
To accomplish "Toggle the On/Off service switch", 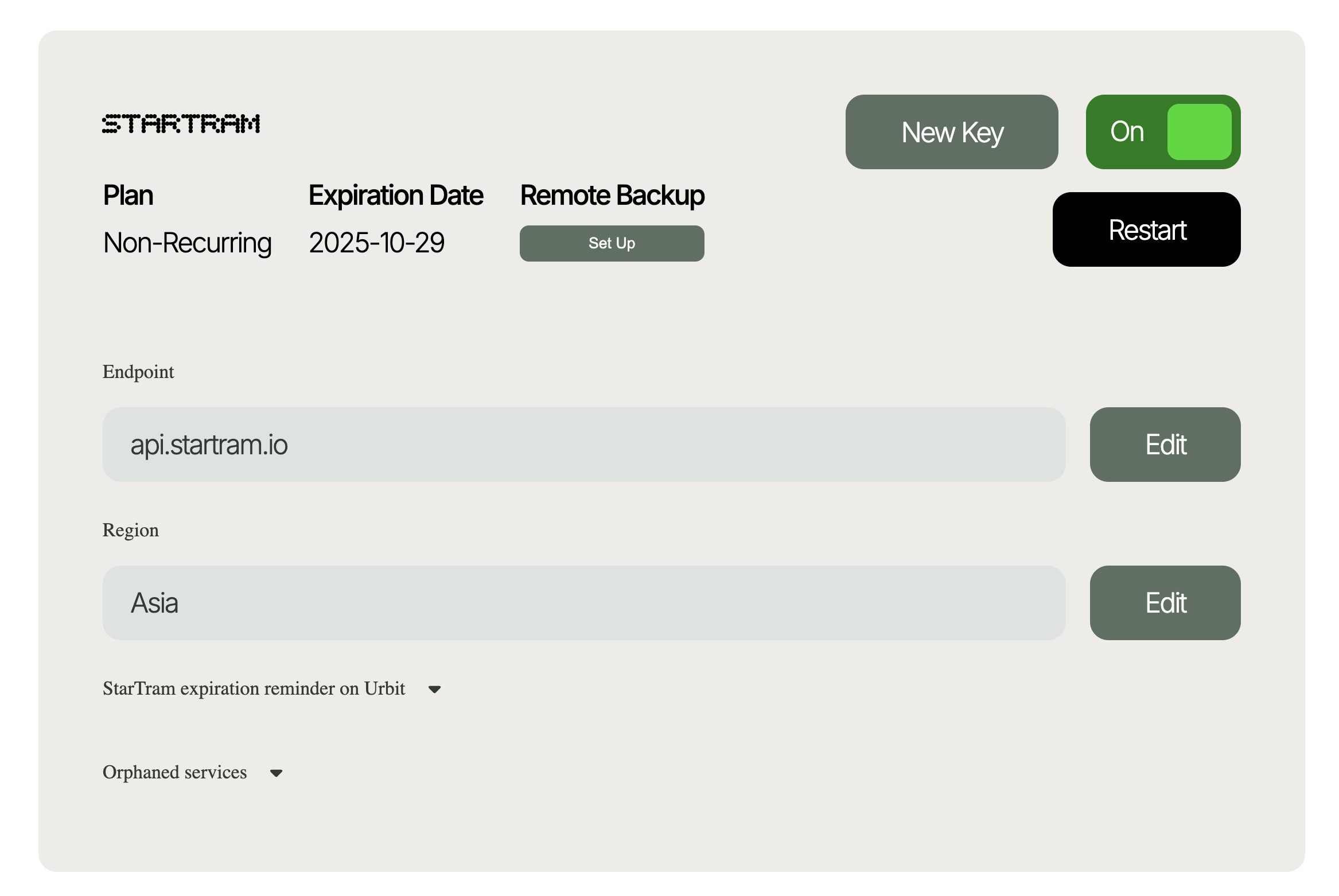I will pyautogui.click(x=1164, y=131).
